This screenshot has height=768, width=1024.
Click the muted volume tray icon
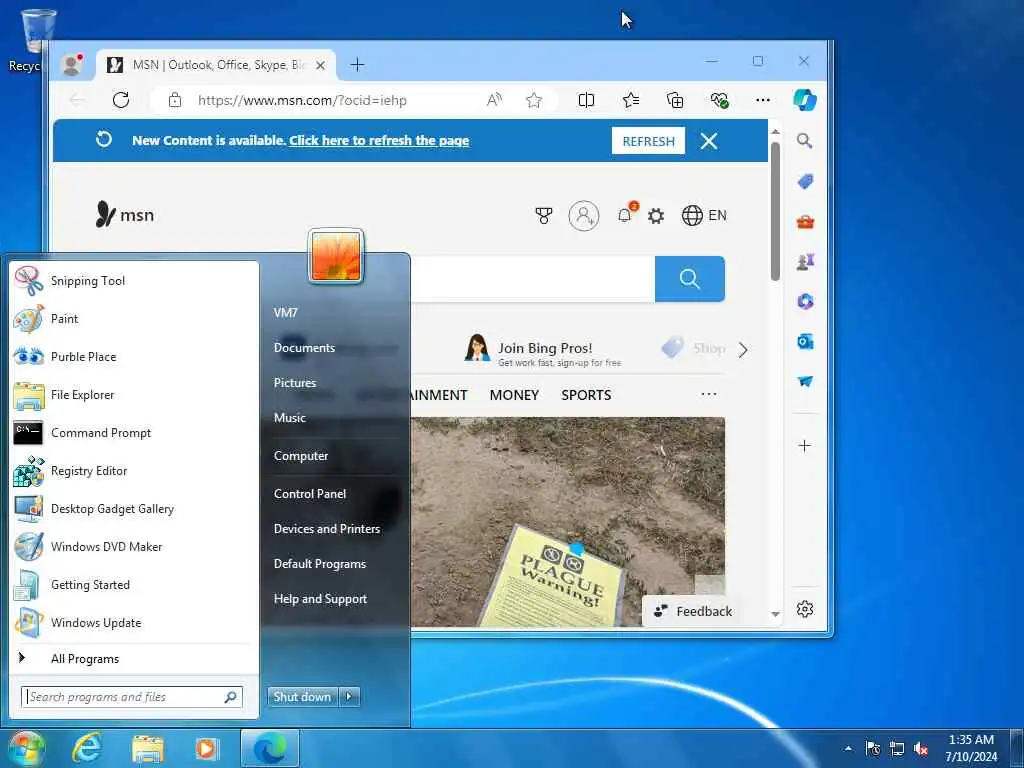click(921, 749)
